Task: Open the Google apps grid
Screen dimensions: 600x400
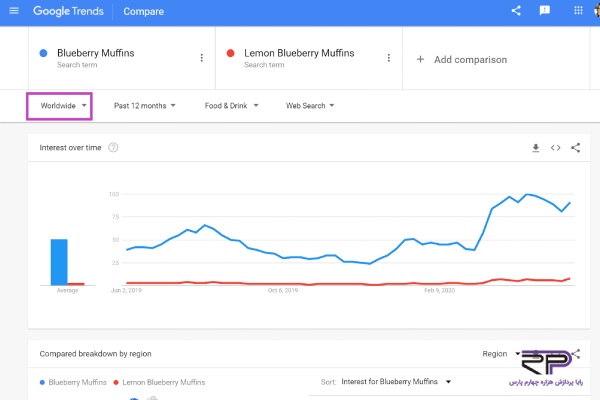Action: 578,10
